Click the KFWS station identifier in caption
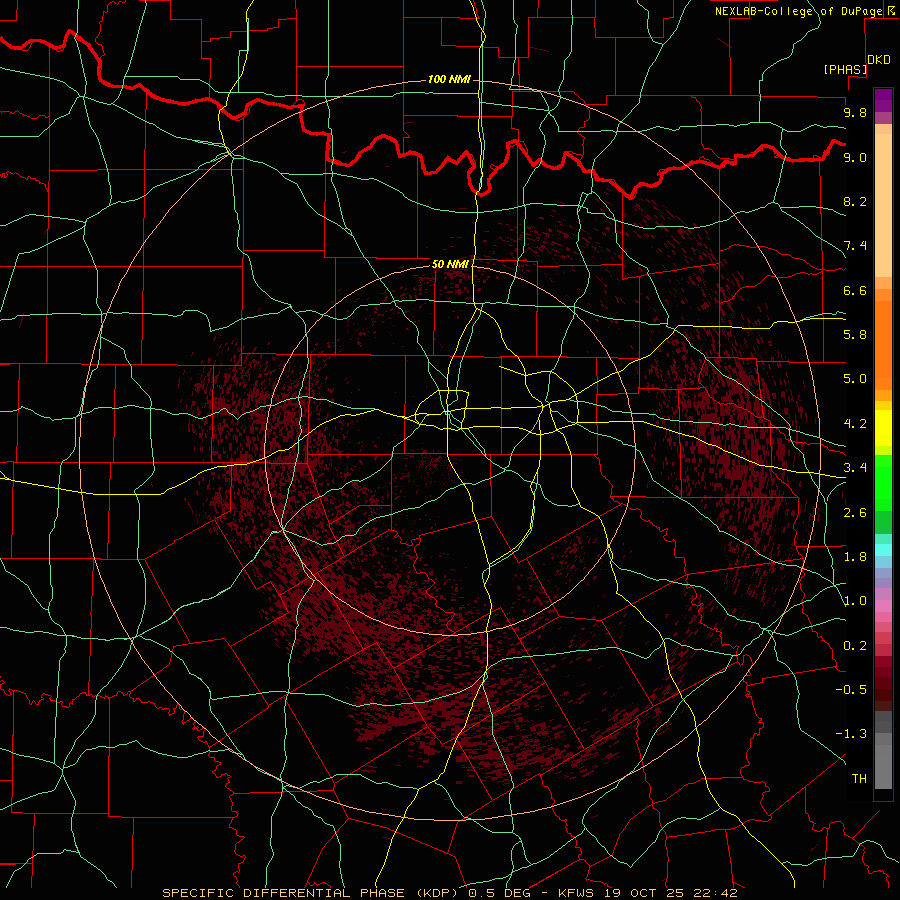 tap(577, 893)
